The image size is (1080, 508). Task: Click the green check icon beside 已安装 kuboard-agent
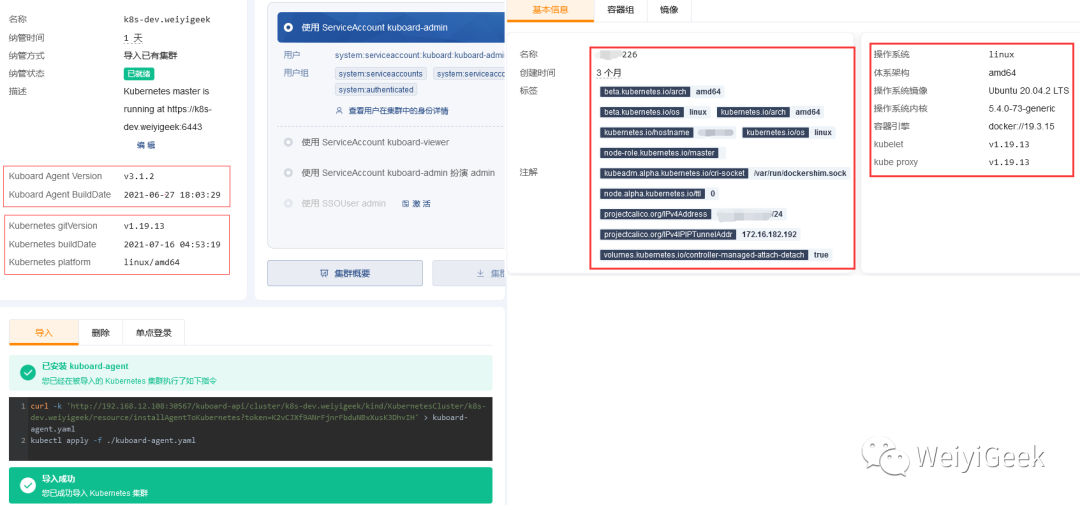coord(28,372)
